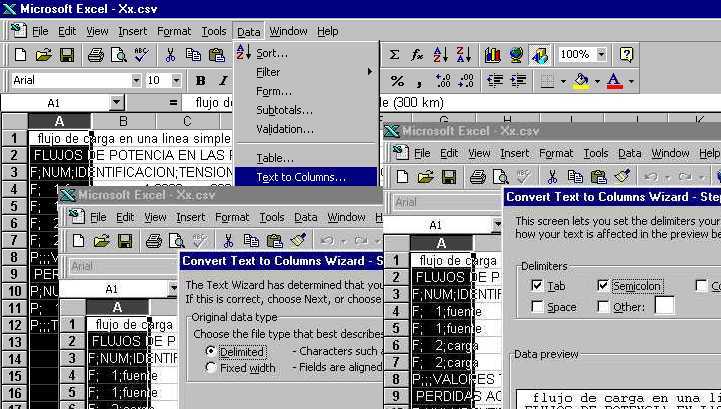The image size is (721, 409).
Task: Sort Ascending A-Z icon
Action: pos(441,55)
